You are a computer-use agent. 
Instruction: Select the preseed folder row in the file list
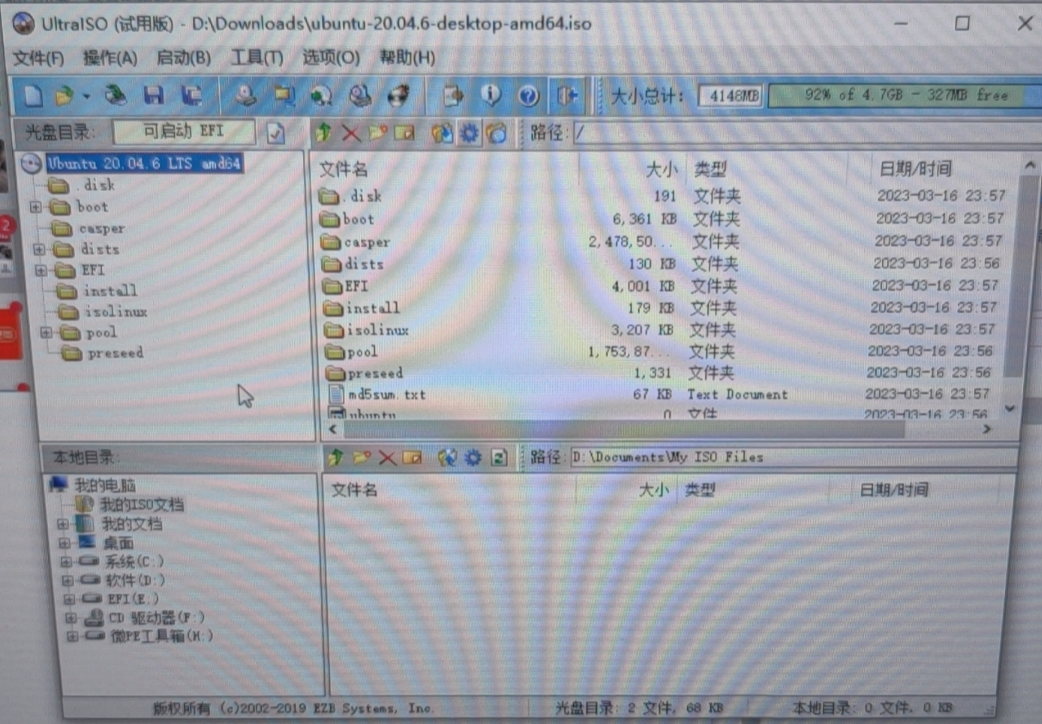click(667, 373)
